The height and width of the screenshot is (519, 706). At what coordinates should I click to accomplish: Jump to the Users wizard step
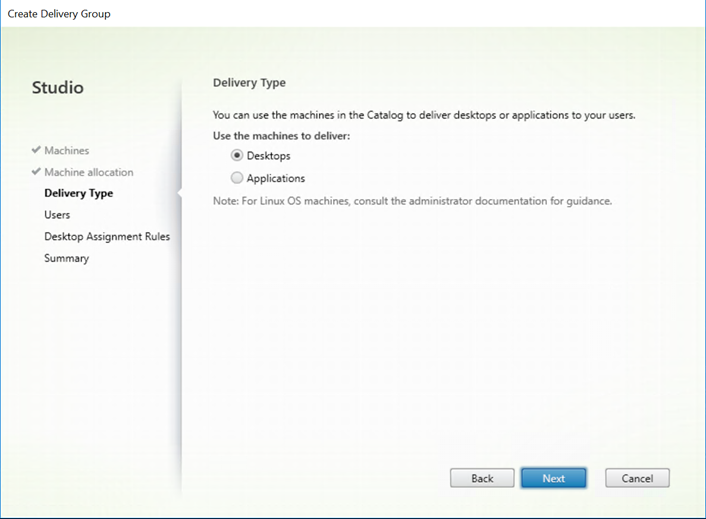tap(57, 215)
